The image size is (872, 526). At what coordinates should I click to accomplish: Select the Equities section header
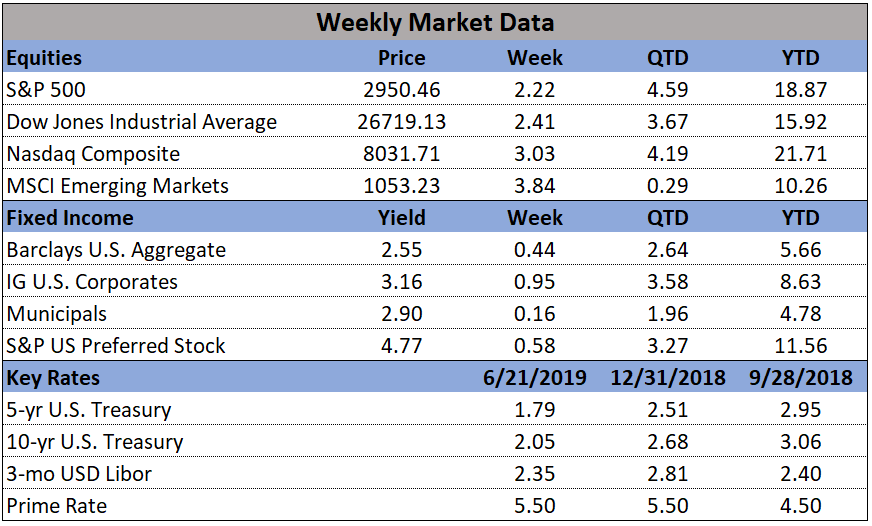tap(44, 58)
